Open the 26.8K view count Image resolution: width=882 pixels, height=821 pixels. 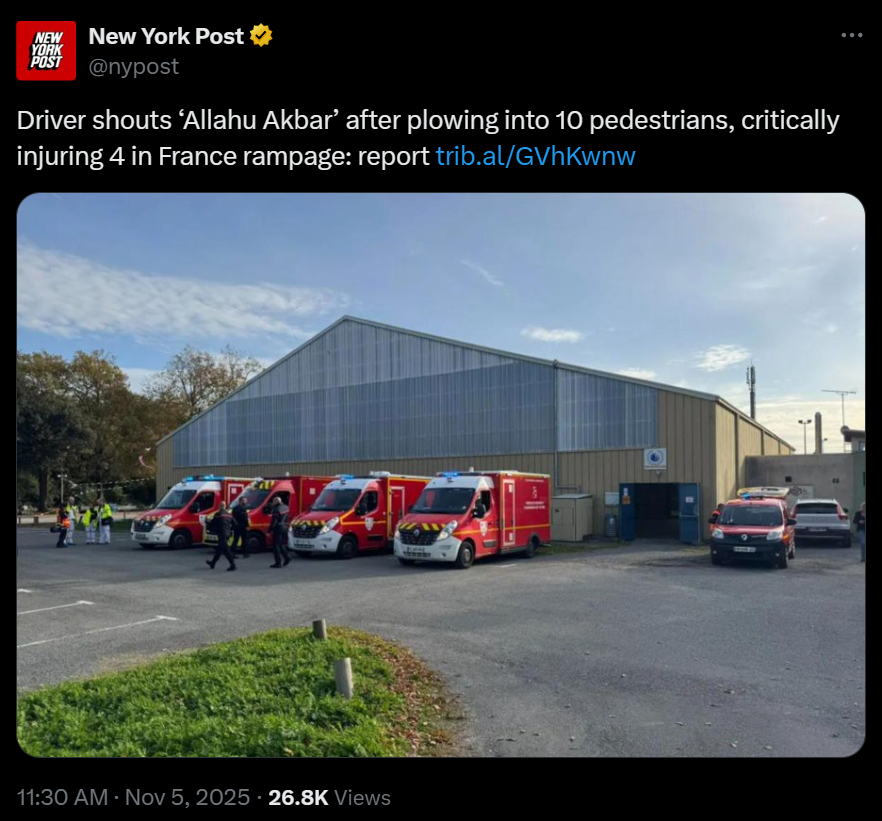(x=298, y=797)
